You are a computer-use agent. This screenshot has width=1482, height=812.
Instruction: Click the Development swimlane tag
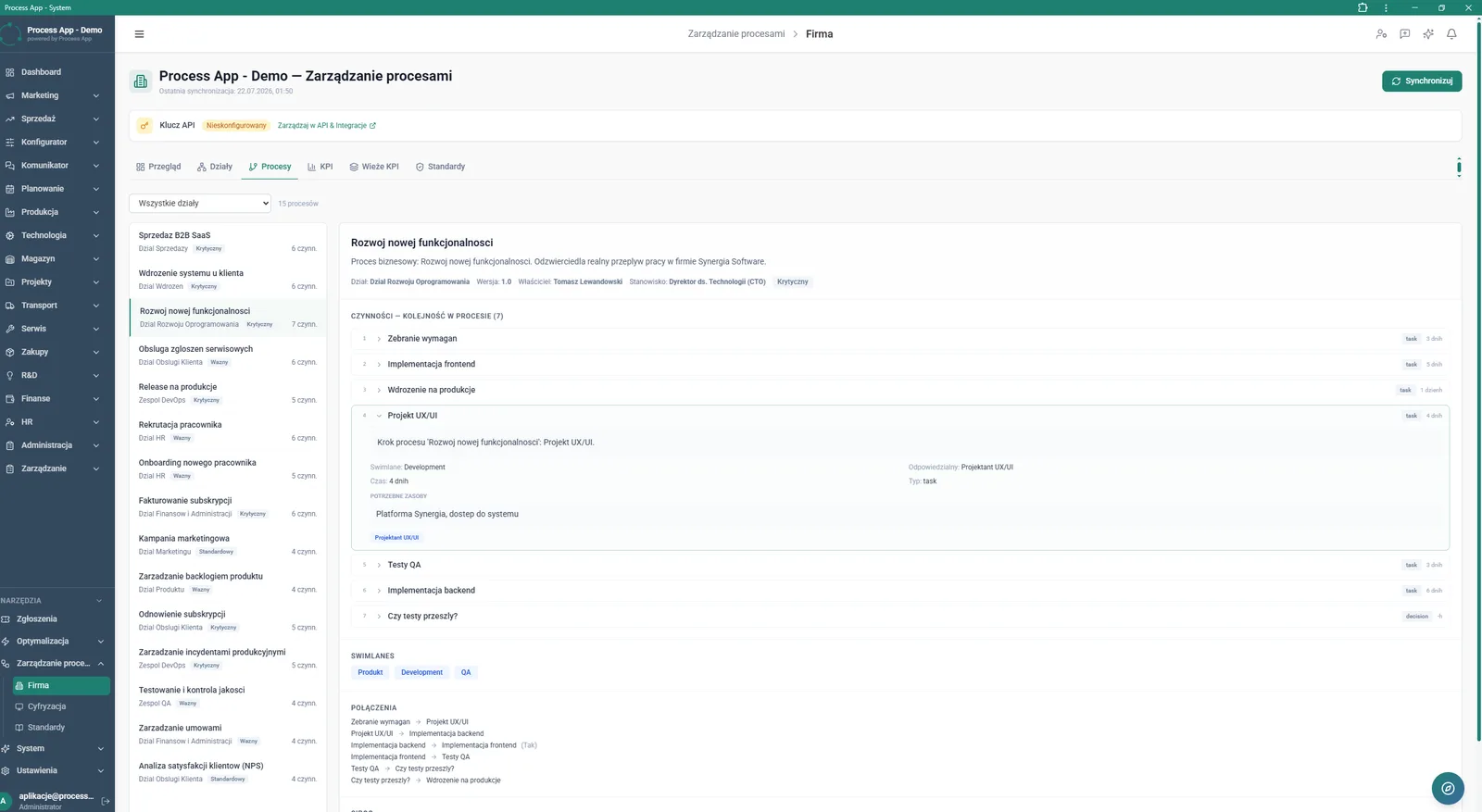tap(421, 673)
